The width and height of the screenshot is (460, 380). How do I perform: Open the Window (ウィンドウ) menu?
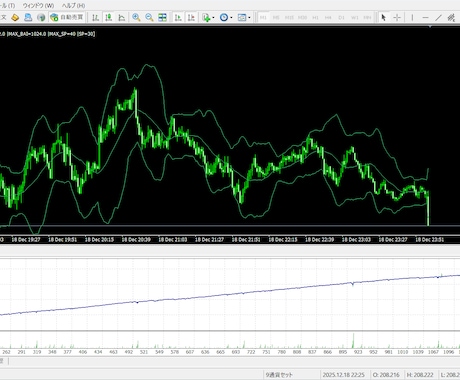pyautogui.click(x=38, y=6)
